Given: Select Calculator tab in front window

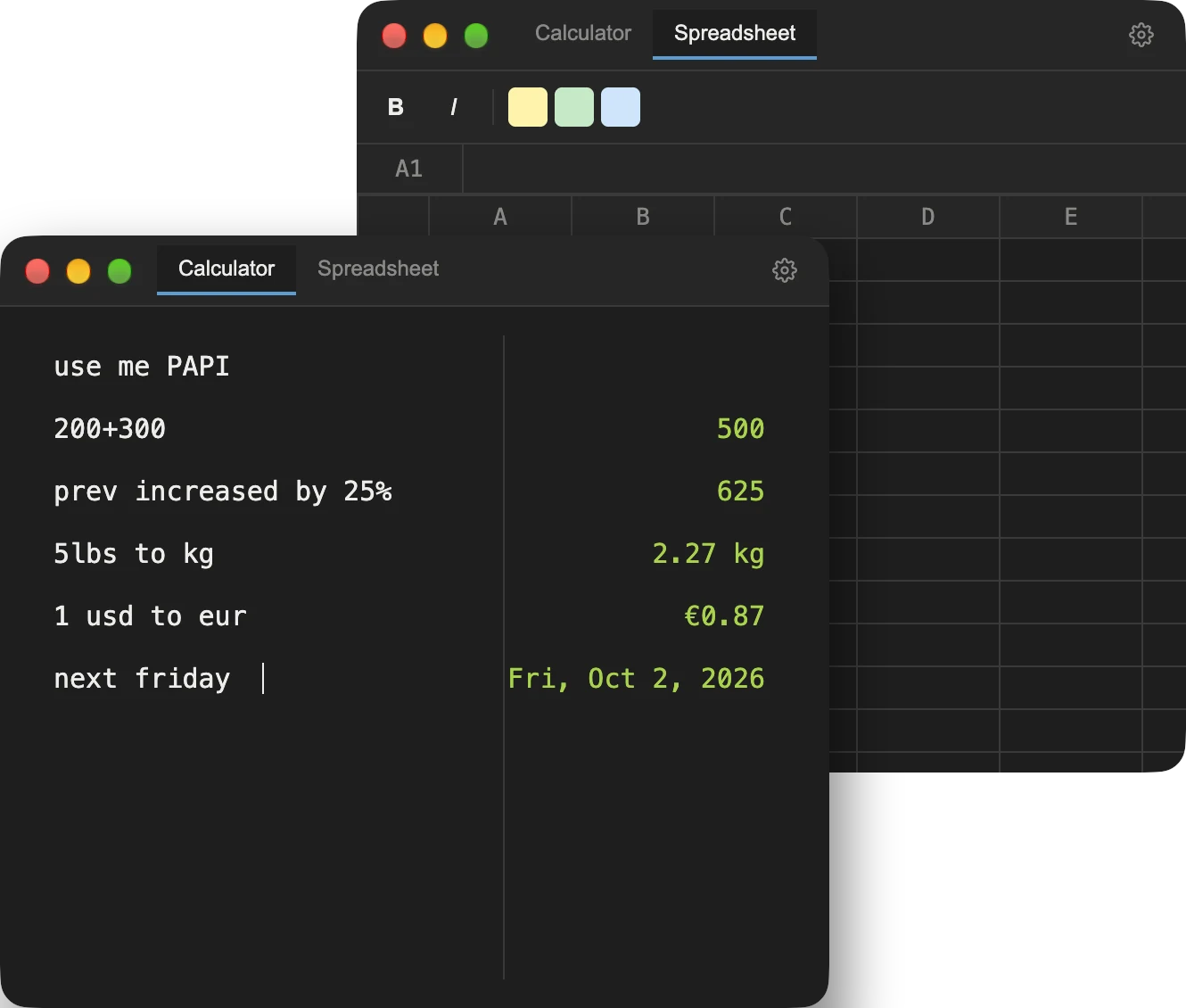Looking at the screenshot, I should [226, 269].
